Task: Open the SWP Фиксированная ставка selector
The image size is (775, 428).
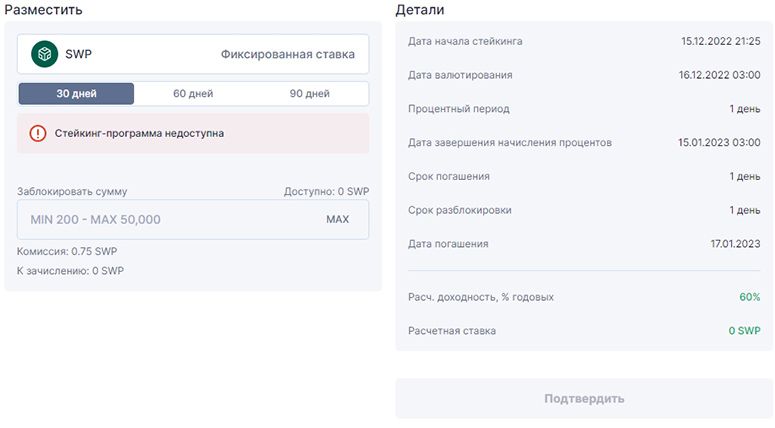Action: (x=193, y=54)
